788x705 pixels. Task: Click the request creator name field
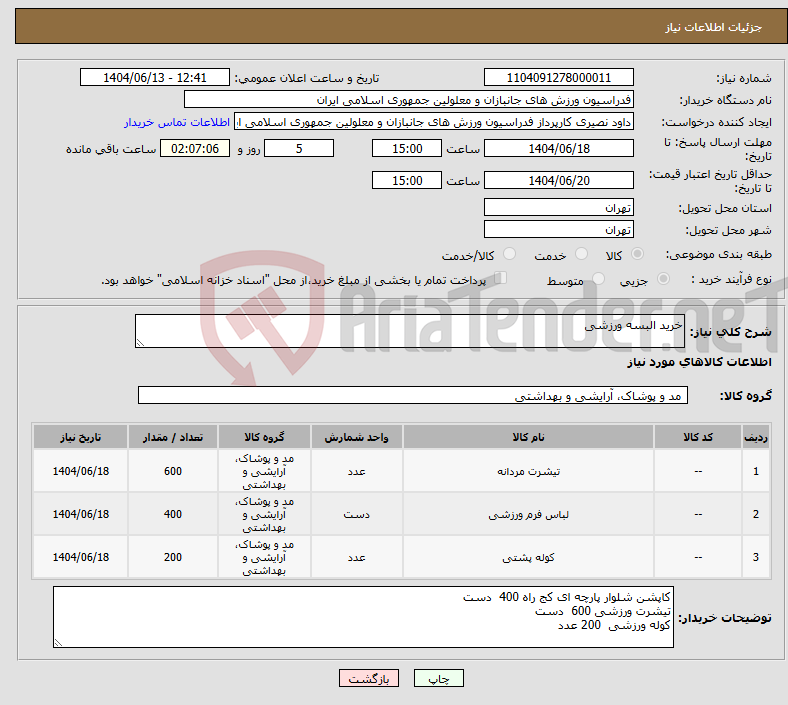click(434, 122)
